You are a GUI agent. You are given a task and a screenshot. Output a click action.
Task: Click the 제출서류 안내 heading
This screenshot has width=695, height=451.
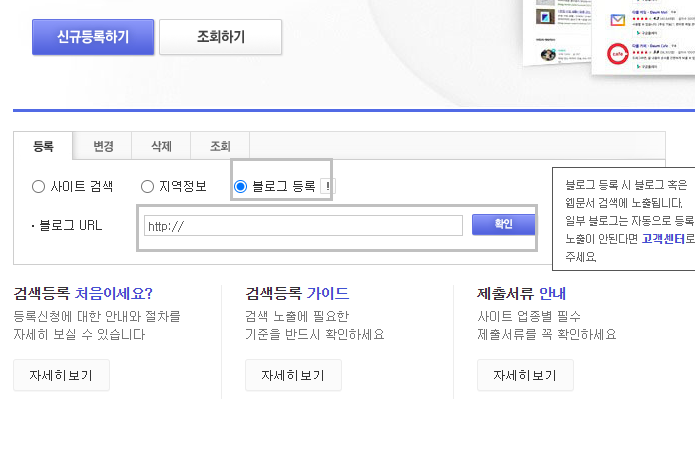coord(521,293)
